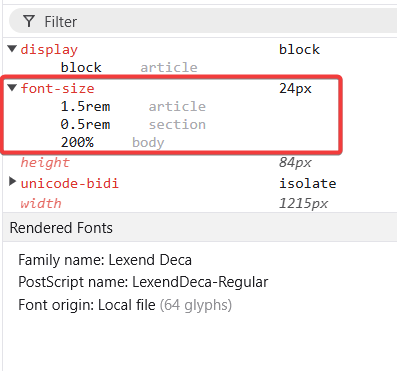Viewport: 397px width, 371px height.
Task: Open body selector link for 200%
Action: click(x=148, y=143)
